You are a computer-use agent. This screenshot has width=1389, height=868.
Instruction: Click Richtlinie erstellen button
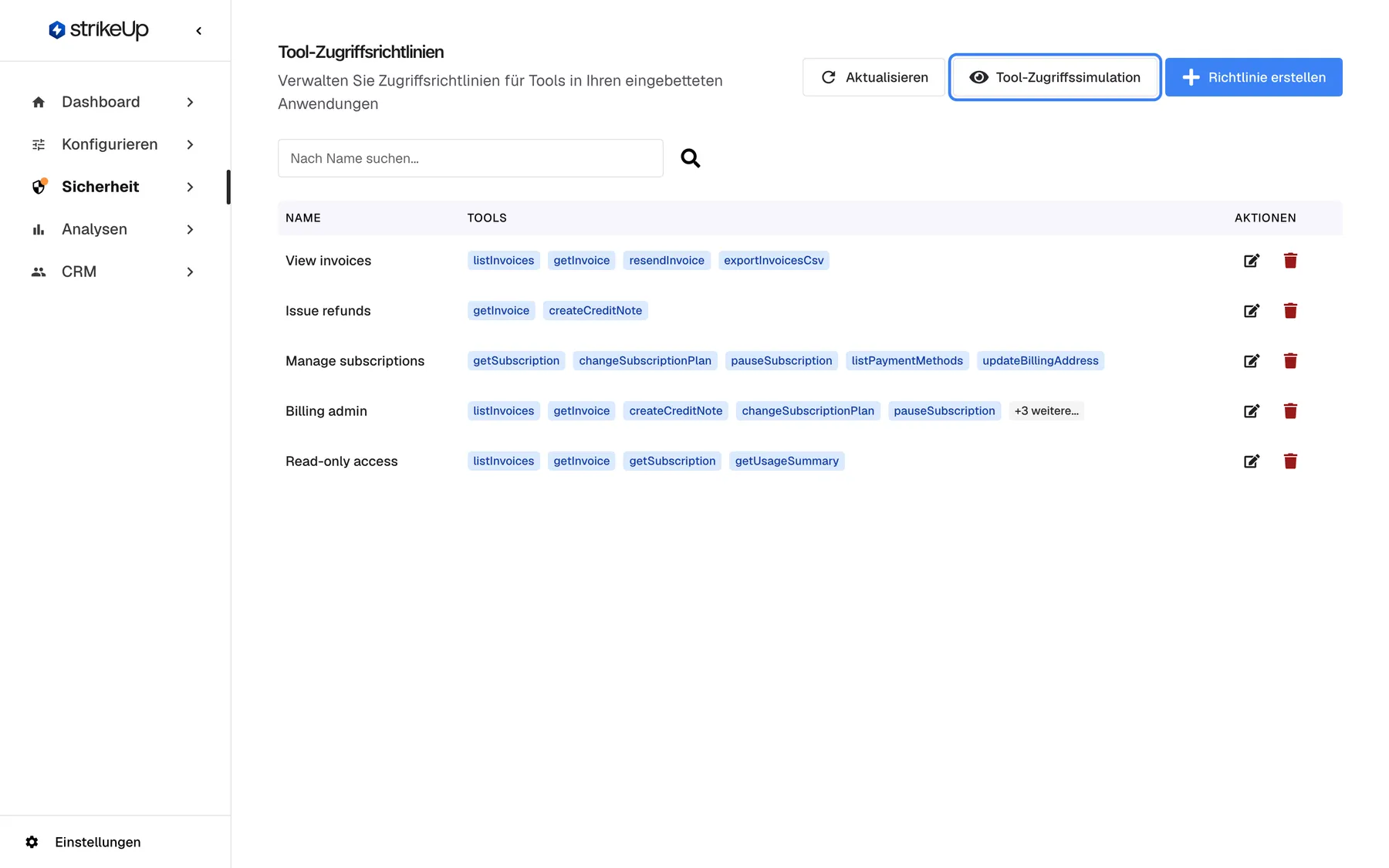click(x=1254, y=77)
